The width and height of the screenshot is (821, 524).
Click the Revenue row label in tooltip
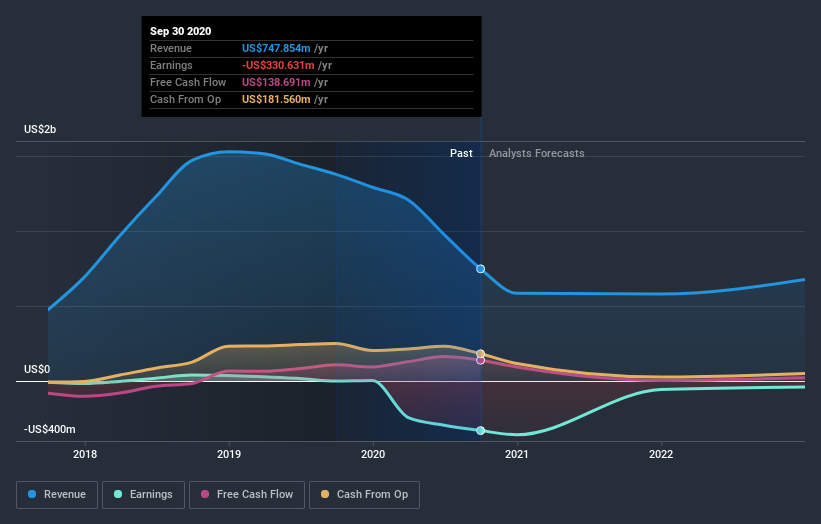[x=171, y=48]
